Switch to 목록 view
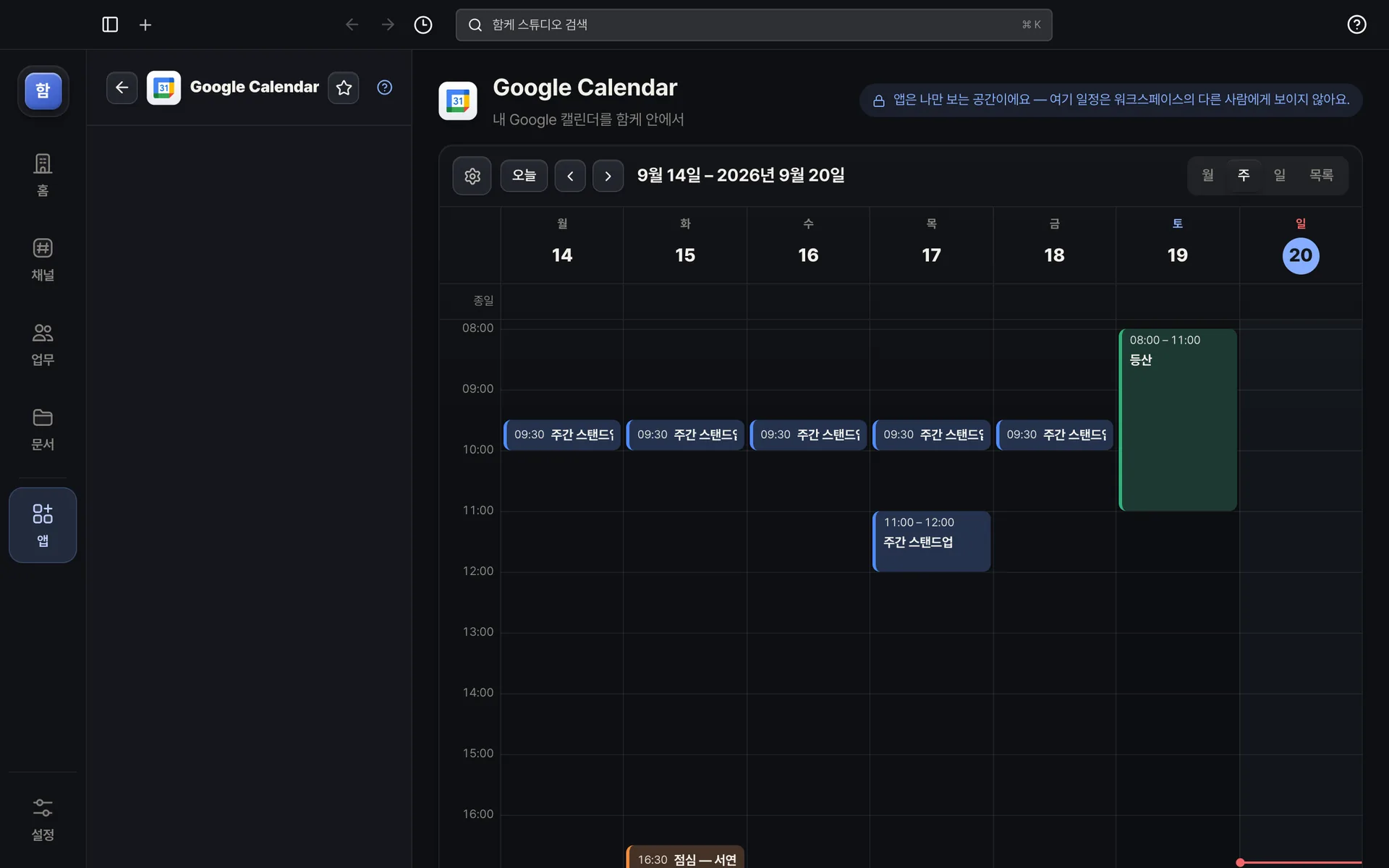This screenshot has width=1389, height=868. pos(1321,175)
